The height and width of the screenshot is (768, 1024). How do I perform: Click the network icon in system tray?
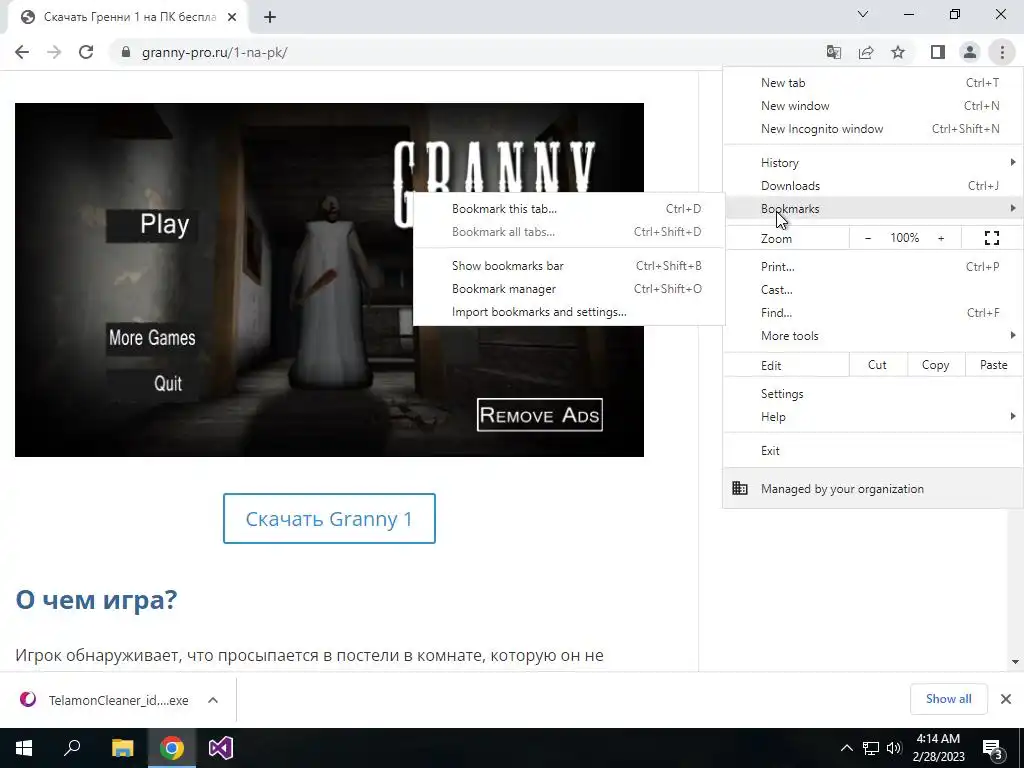point(871,748)
